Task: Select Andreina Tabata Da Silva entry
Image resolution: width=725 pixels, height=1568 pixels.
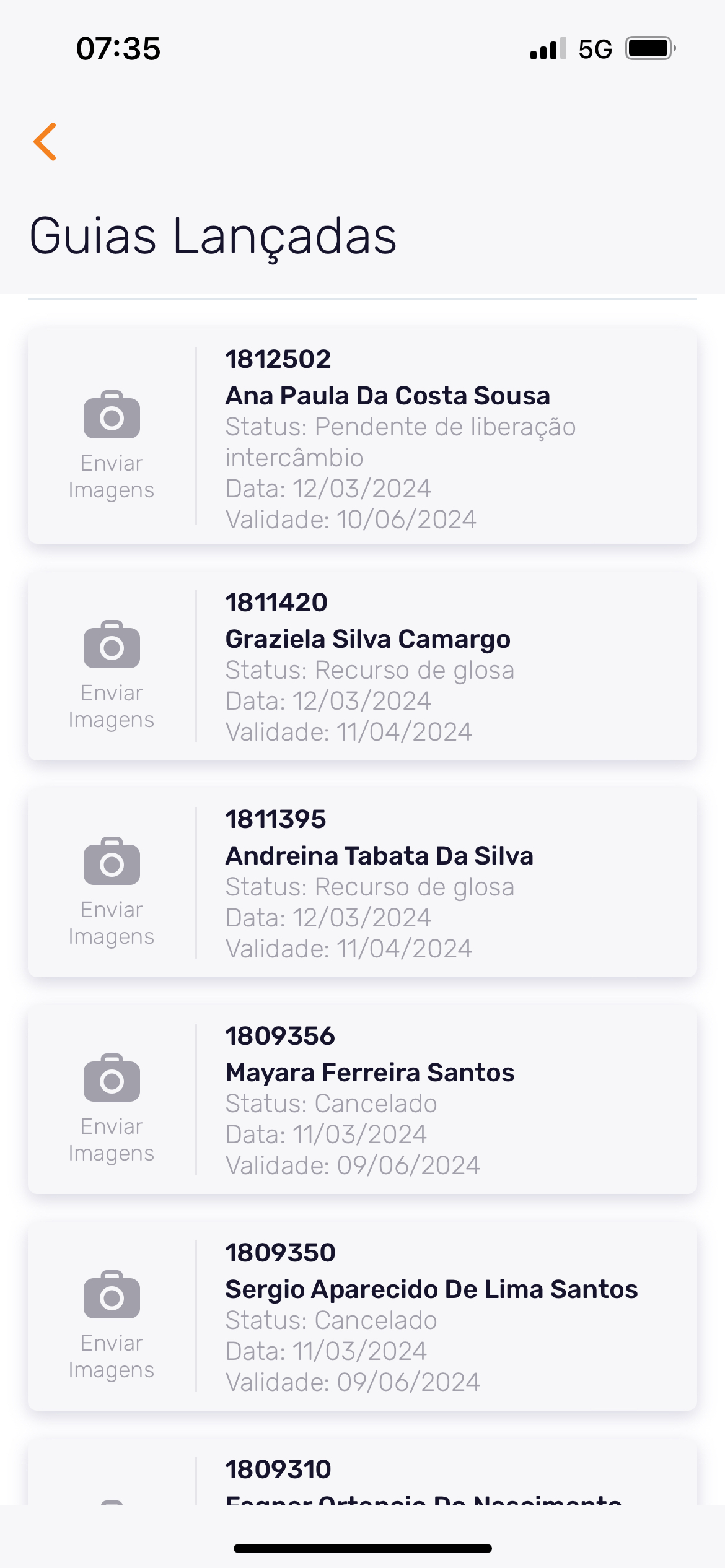Action: click(x=379, y=856)
